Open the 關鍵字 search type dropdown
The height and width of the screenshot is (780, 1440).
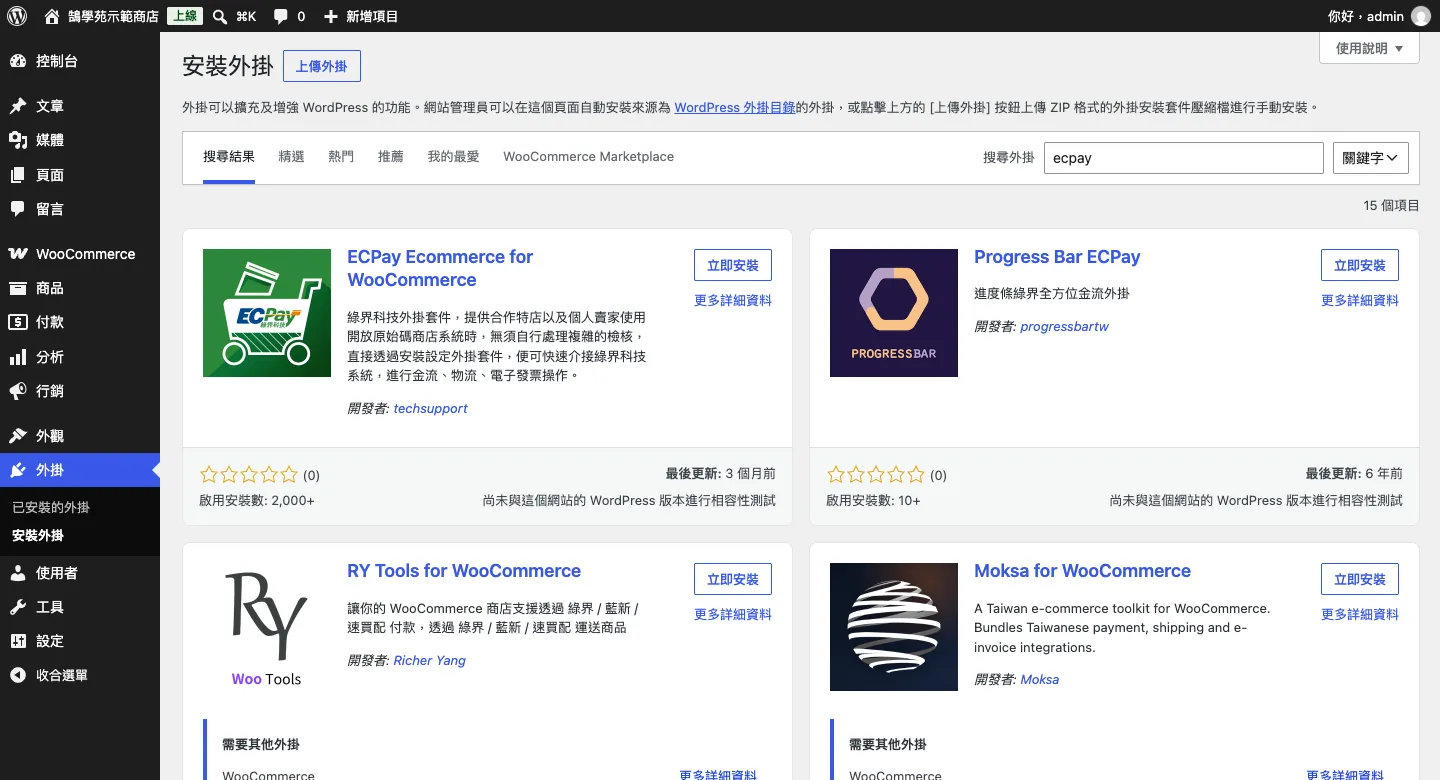[x=1371, y=158]
